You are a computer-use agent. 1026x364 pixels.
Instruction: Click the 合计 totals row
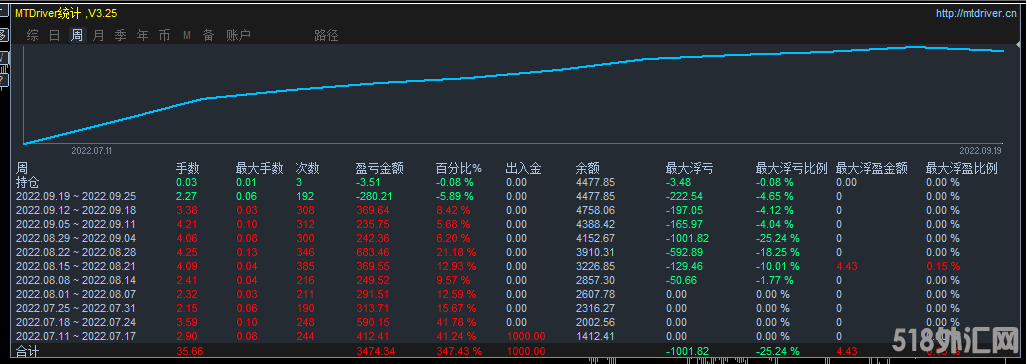coord(513,351)
